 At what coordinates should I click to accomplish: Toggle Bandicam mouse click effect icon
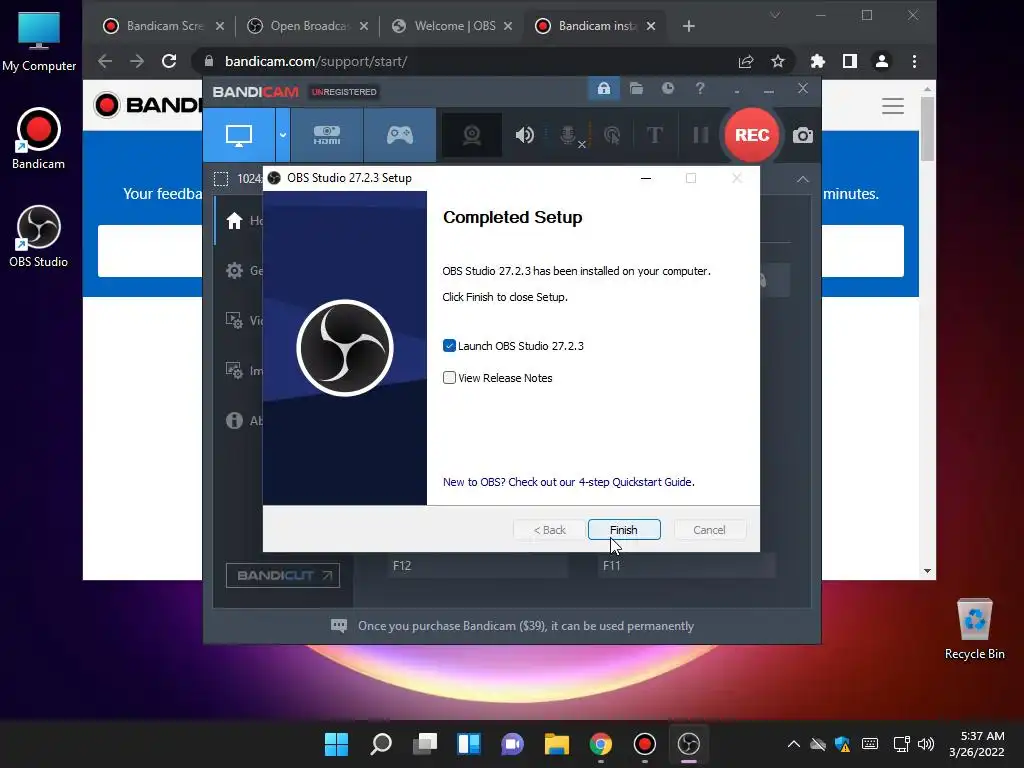click(612, 135)
